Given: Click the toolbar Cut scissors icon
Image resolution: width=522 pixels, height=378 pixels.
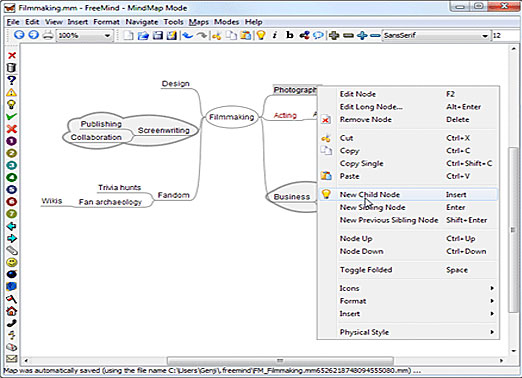Looking at the screenshot, I should coord(217,35).
